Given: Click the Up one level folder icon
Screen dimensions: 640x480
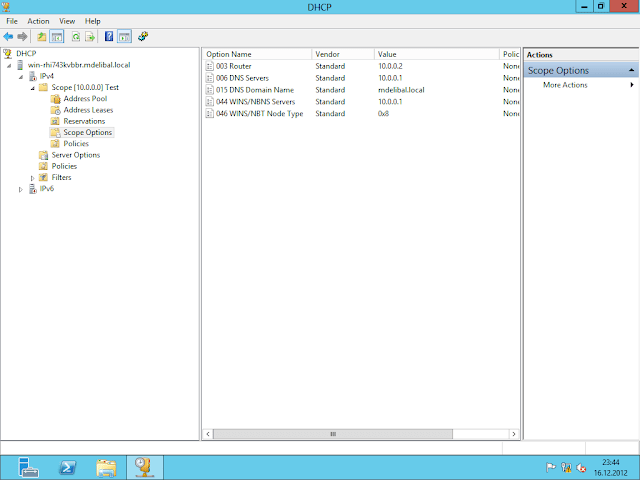Looking at the screenshot, I should click(x=42, y=37).
